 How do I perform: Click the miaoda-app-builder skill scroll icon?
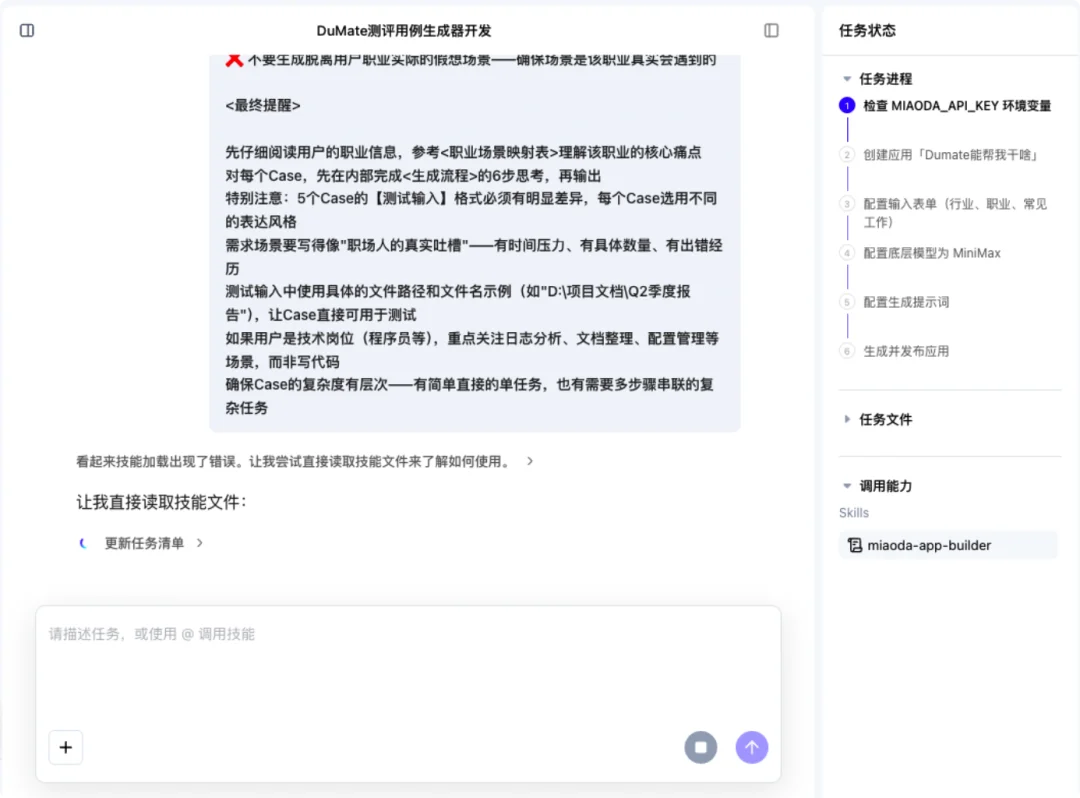click(x=855, y=545)
